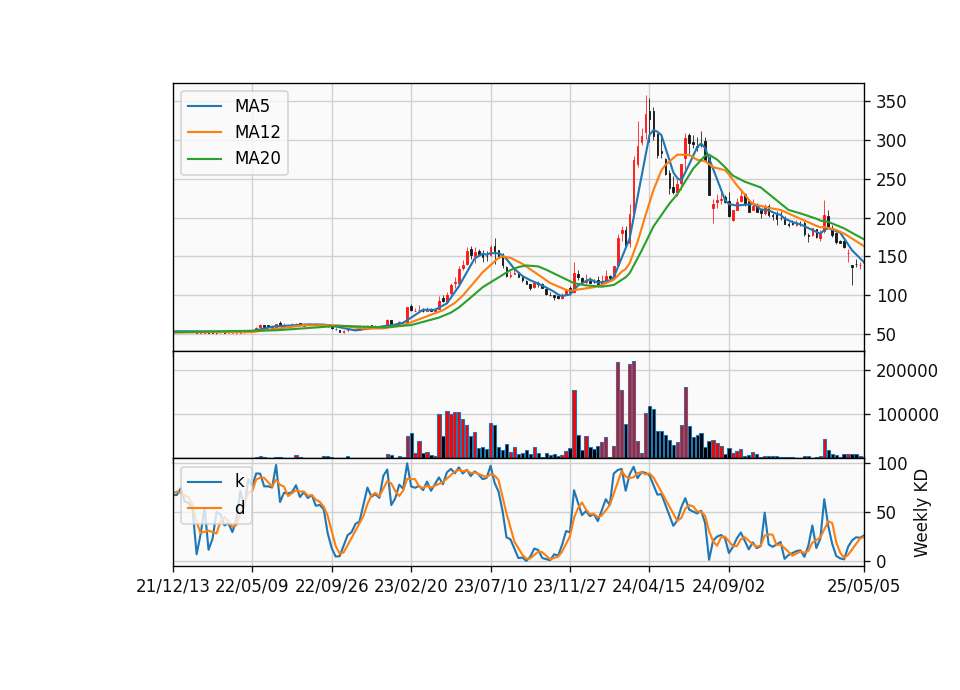Click the Weekly KD axis label
The image size is (960, 690).
920,513
